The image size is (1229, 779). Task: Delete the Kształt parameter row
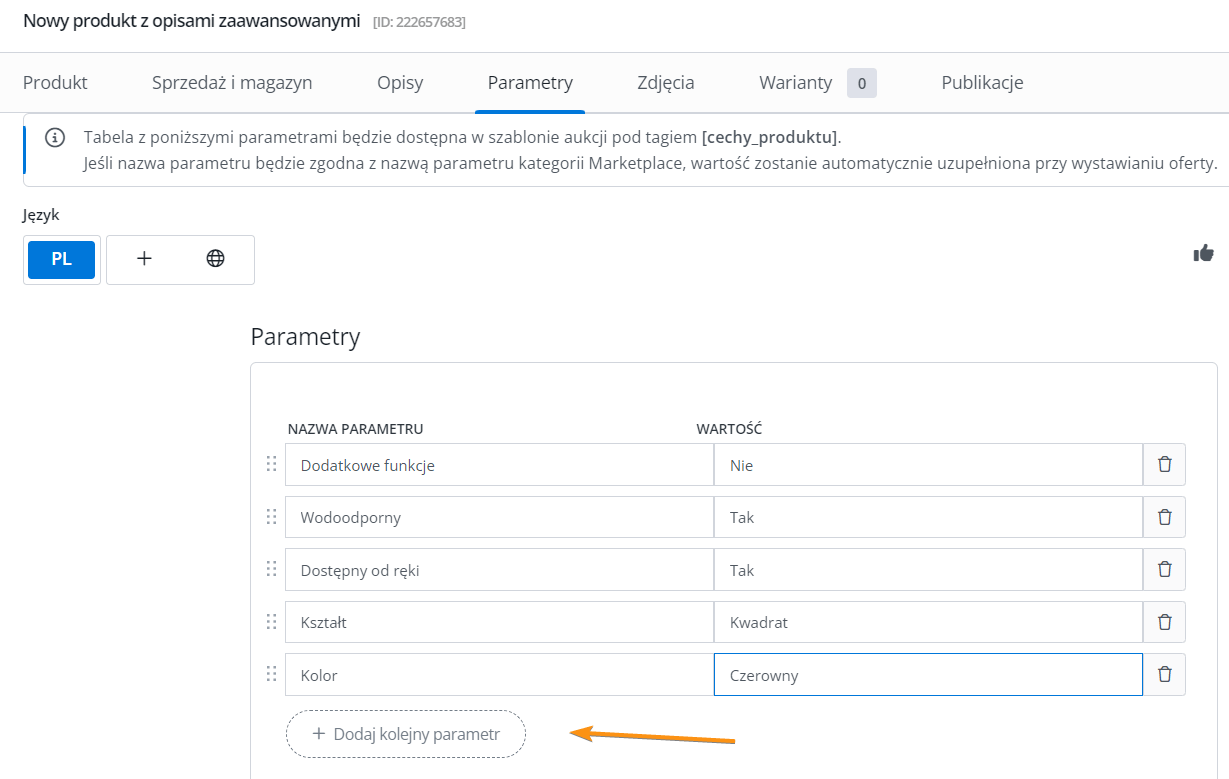(1164, 622)
